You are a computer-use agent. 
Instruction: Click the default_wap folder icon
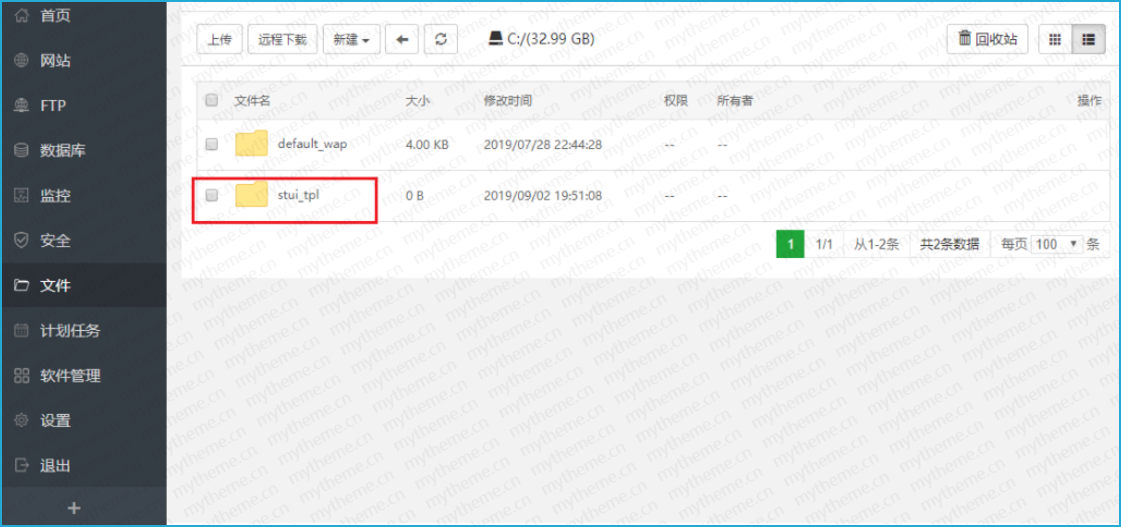[252, 144]
